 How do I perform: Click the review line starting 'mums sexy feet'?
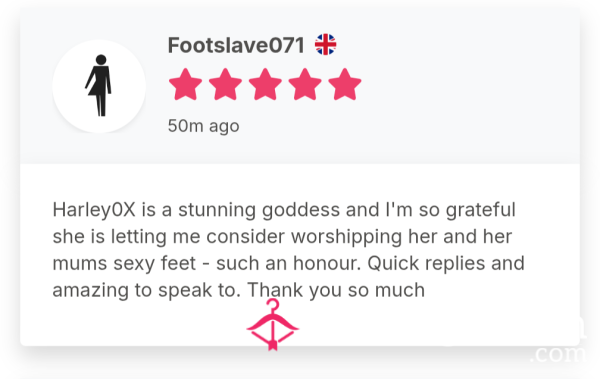(x=289, y=263)
